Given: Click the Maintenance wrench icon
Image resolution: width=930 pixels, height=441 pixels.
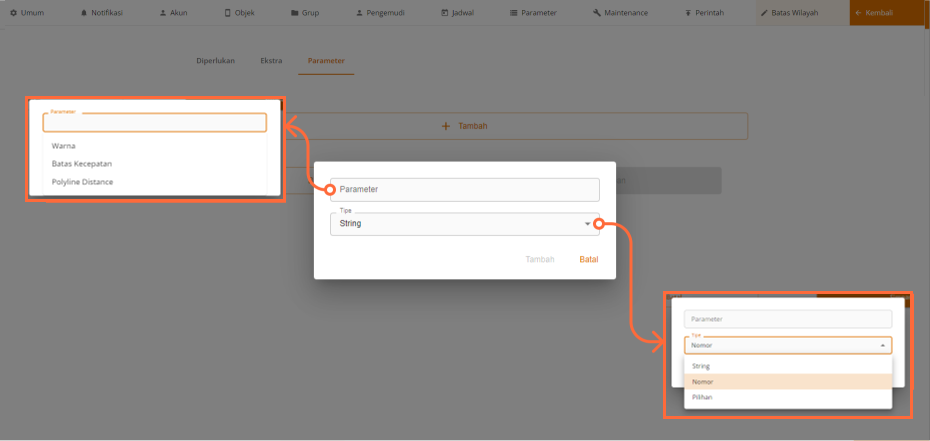Looking at the screenshot, I should point(597,13).
